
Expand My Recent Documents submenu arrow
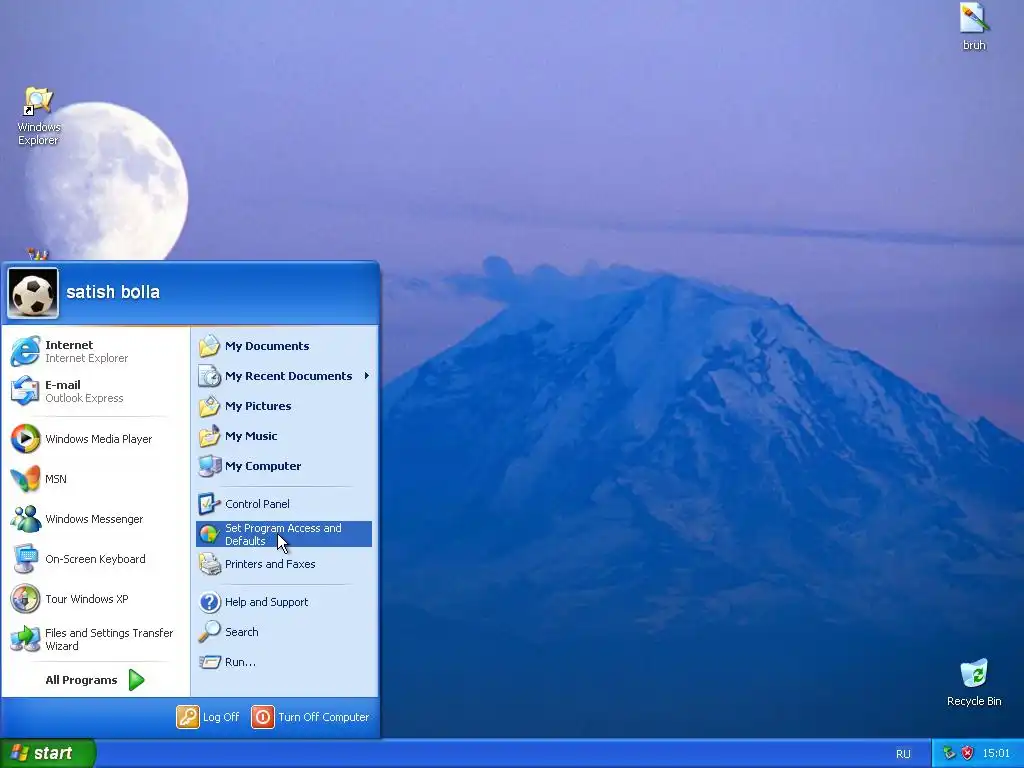coord(367,376)
